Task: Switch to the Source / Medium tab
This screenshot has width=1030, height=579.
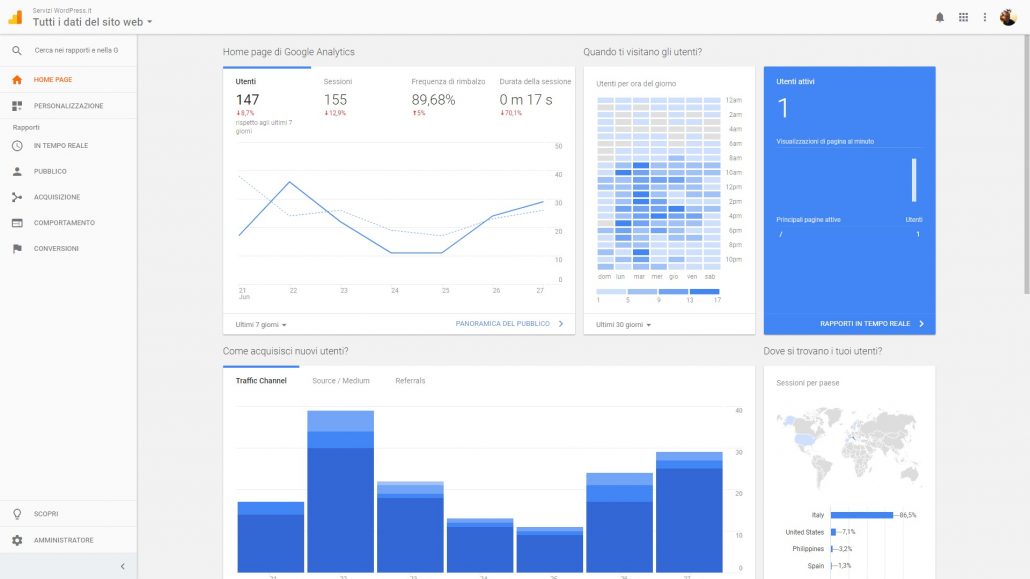Action: (341, 381)
